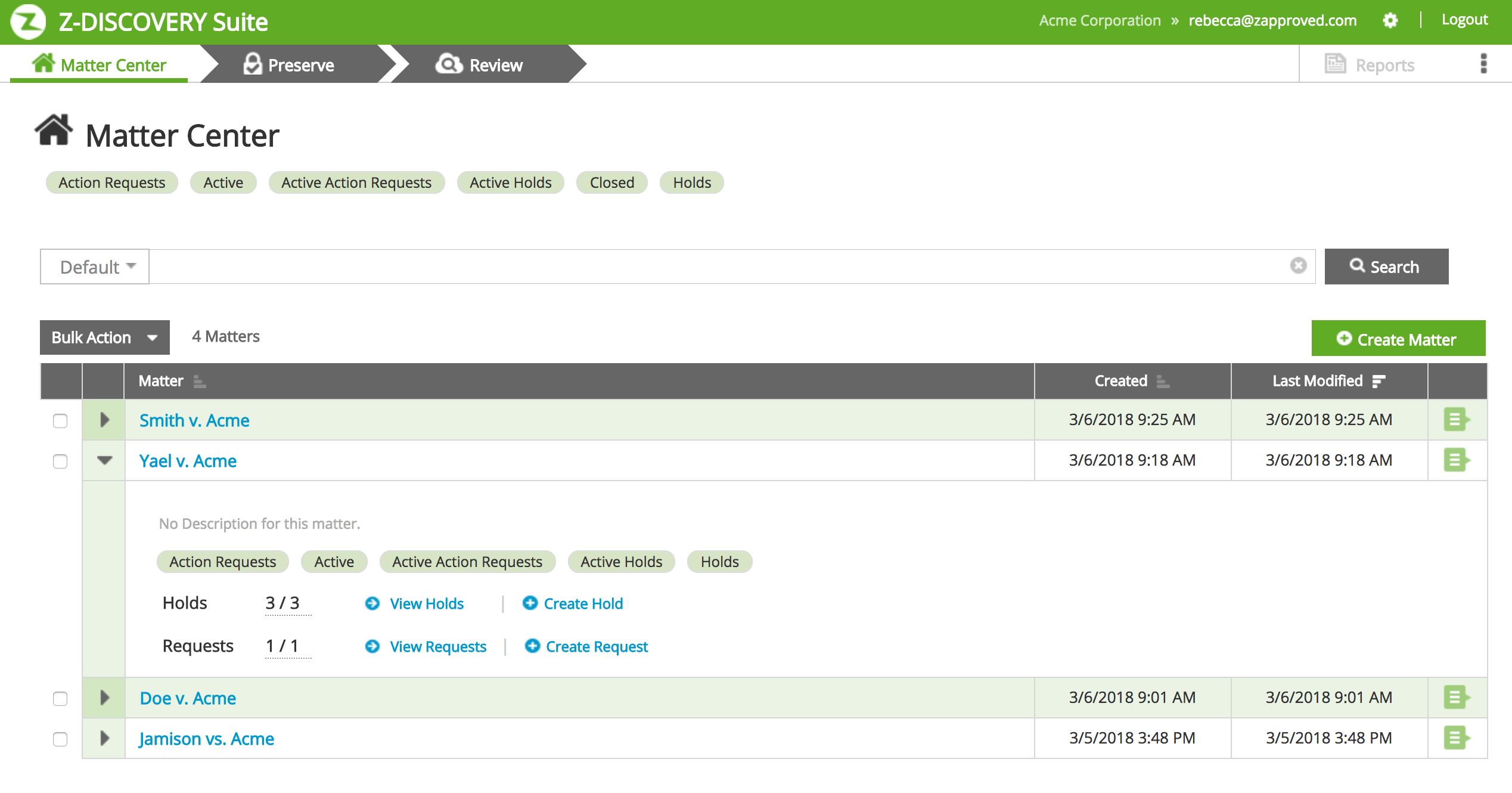Image resolution: width=1512 pixels, height=793 pixels.
Task: Open the three-dot overflow menu
Action: [1483, 64]
